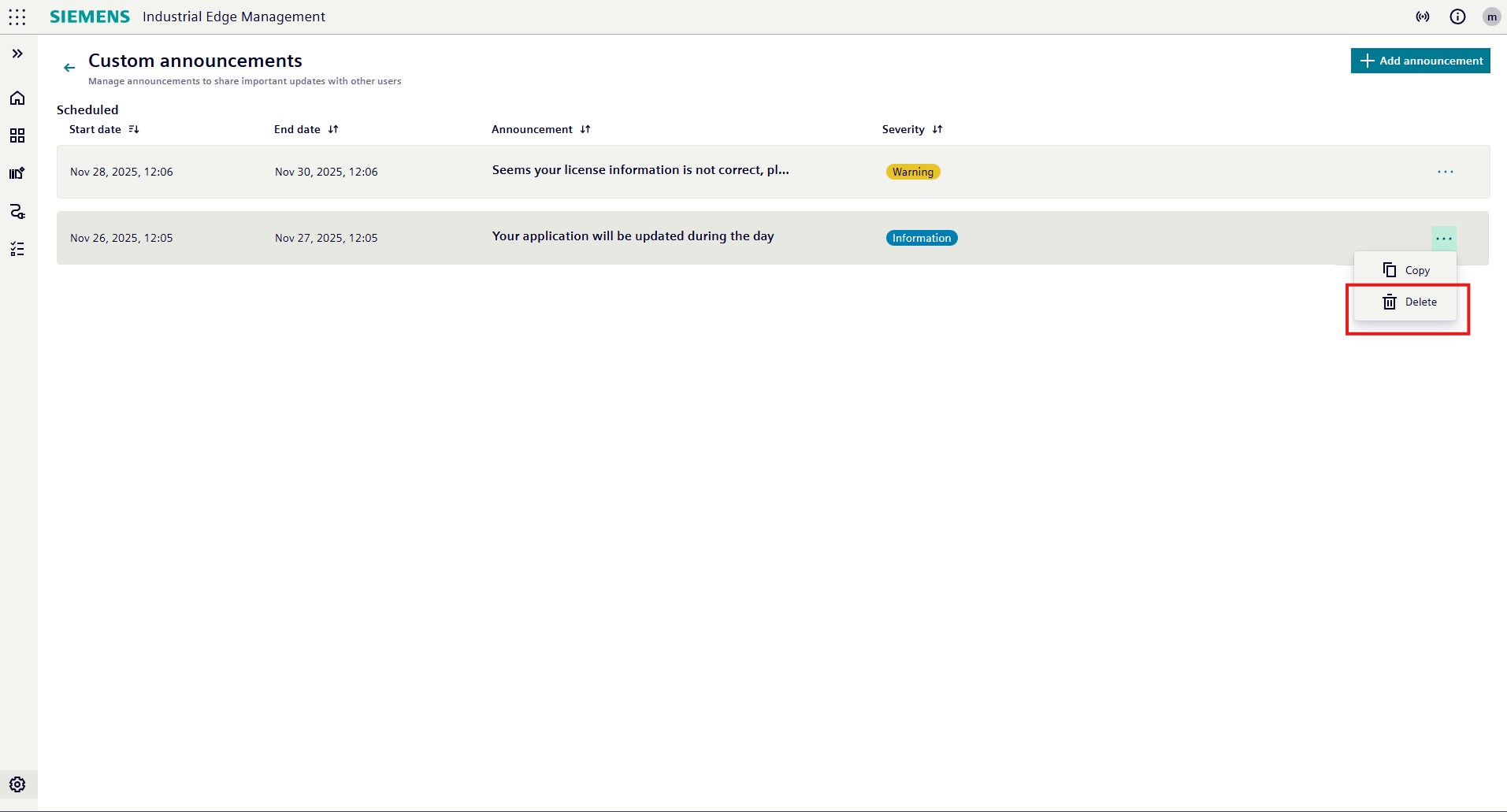The height and width of the screenshot is (812, 1507).
Task: Open more options for Warning announcement
Action: click(x=1445, y=172)
